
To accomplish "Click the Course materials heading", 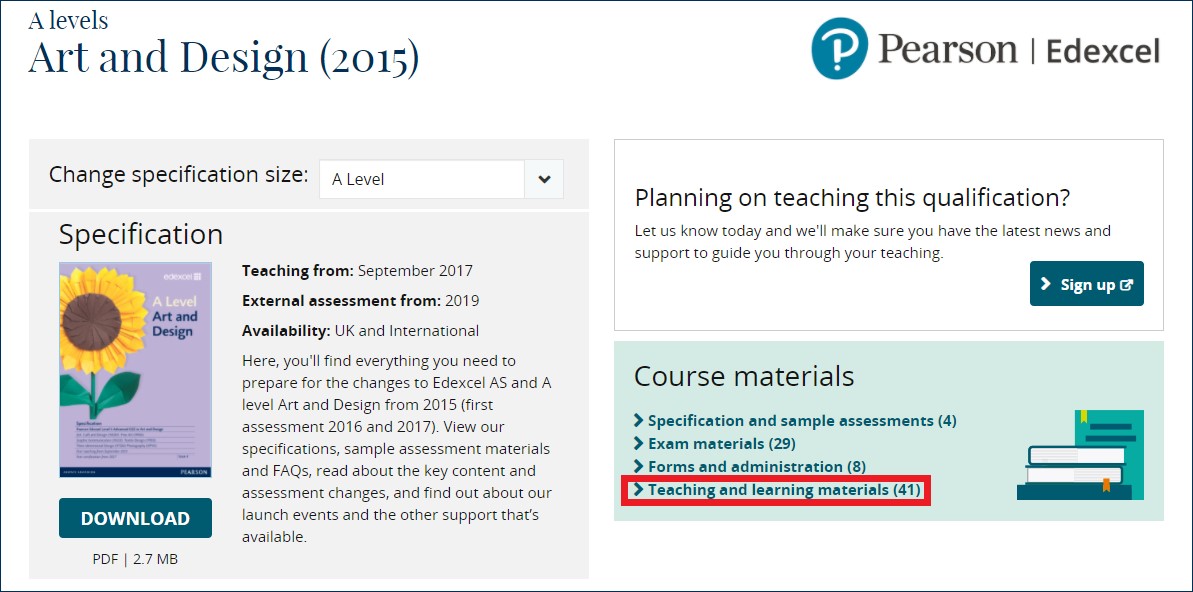I will coord(744,376).
